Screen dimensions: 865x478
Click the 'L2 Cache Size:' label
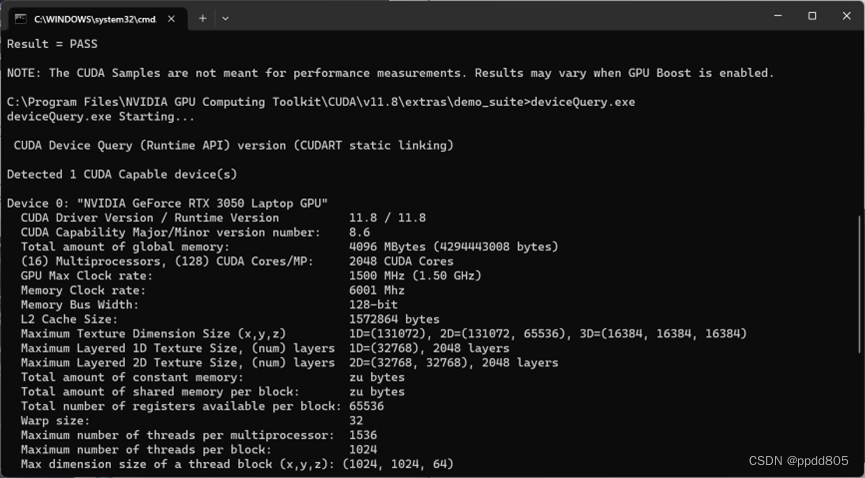69,319
